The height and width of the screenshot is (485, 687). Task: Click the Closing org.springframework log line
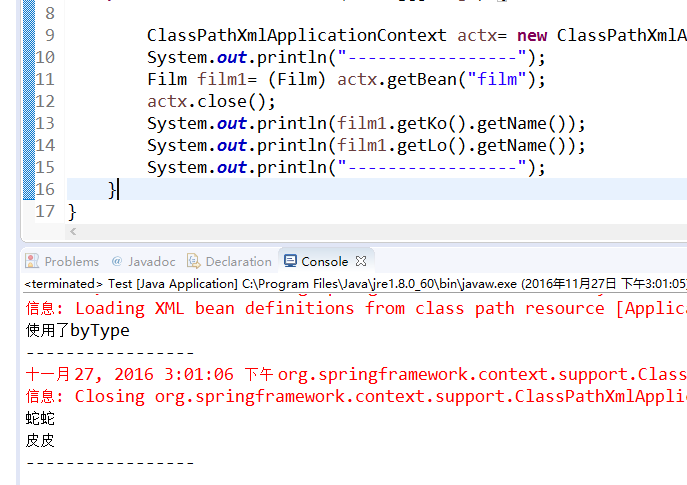[356, 396]
